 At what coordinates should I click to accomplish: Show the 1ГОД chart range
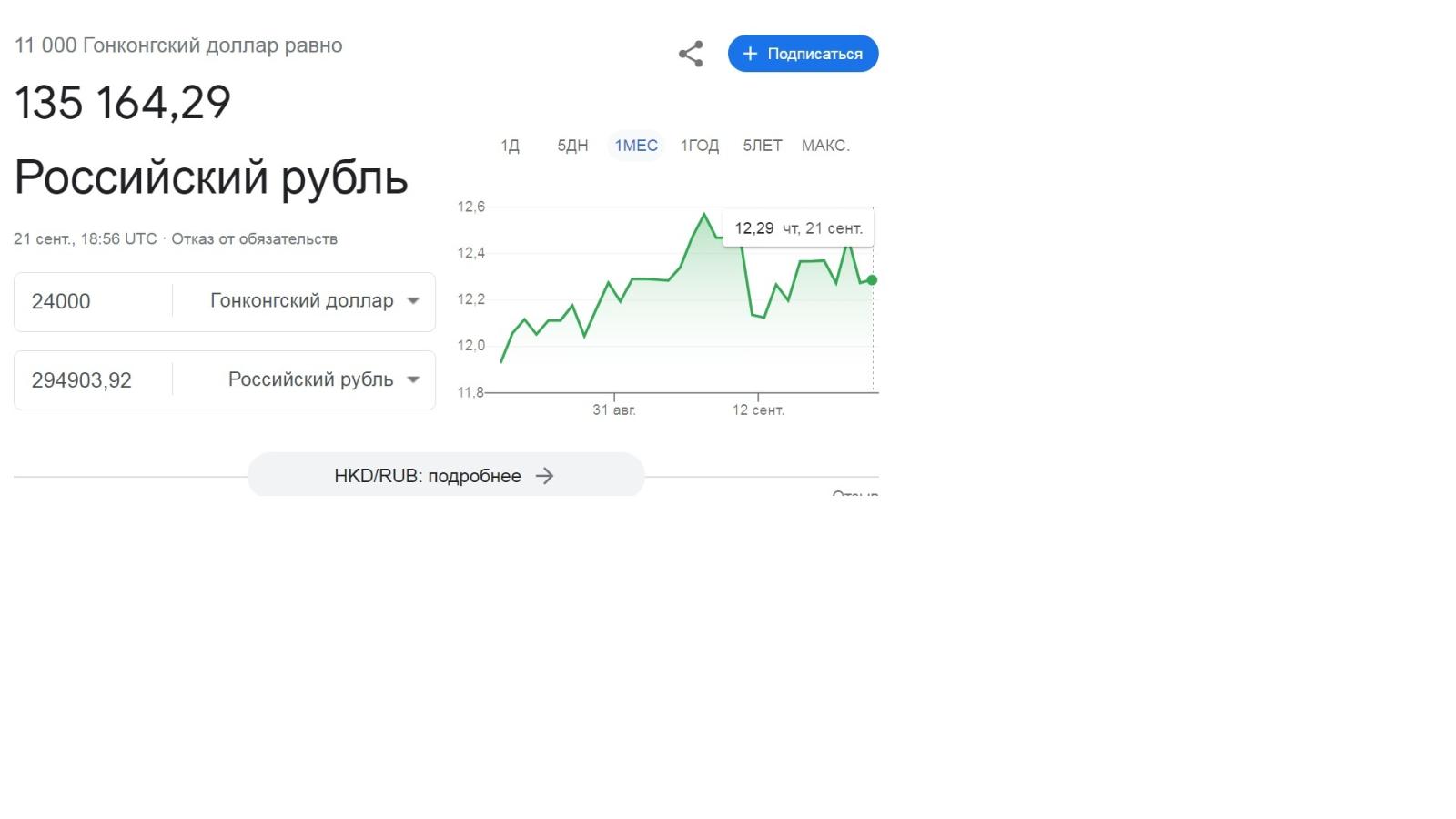tap(700, 146)
